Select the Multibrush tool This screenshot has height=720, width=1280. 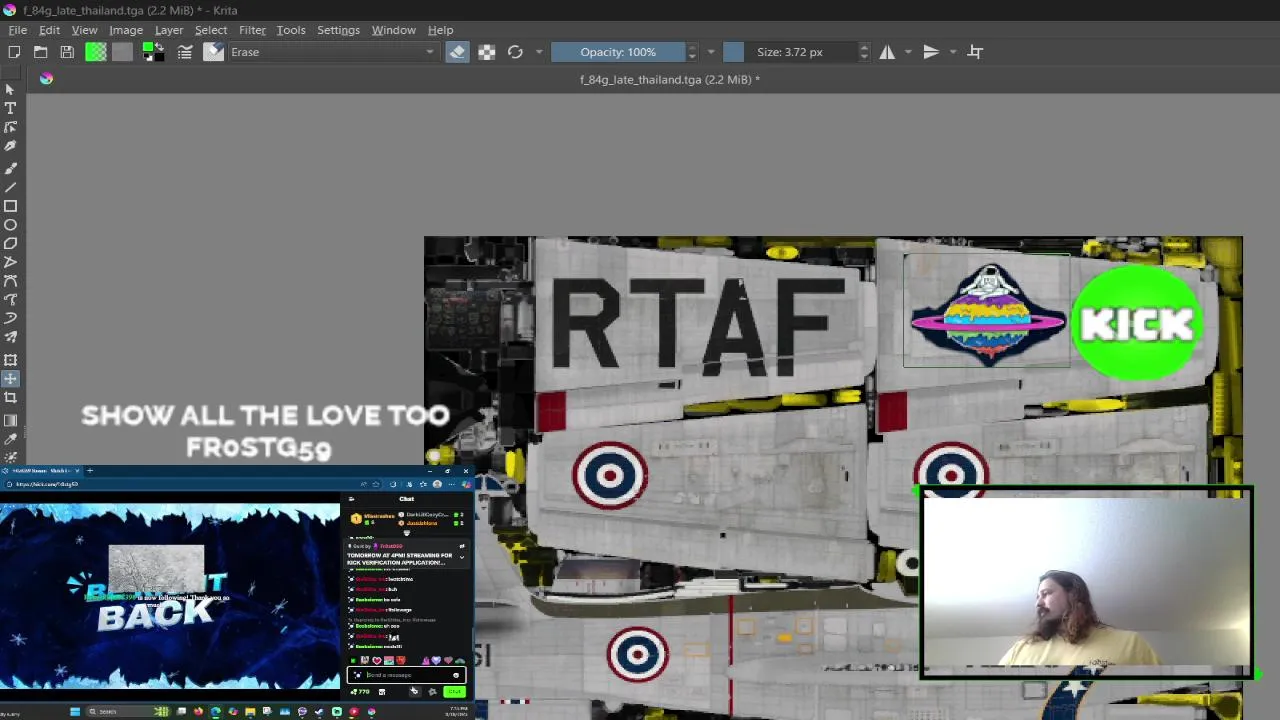tap(10, 338)
